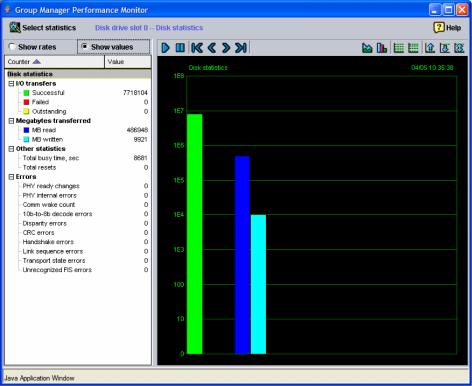This screenshot has height=386, width=472.
Task: Select the Unrecognized FIS errors row
Action: [78, 270]
